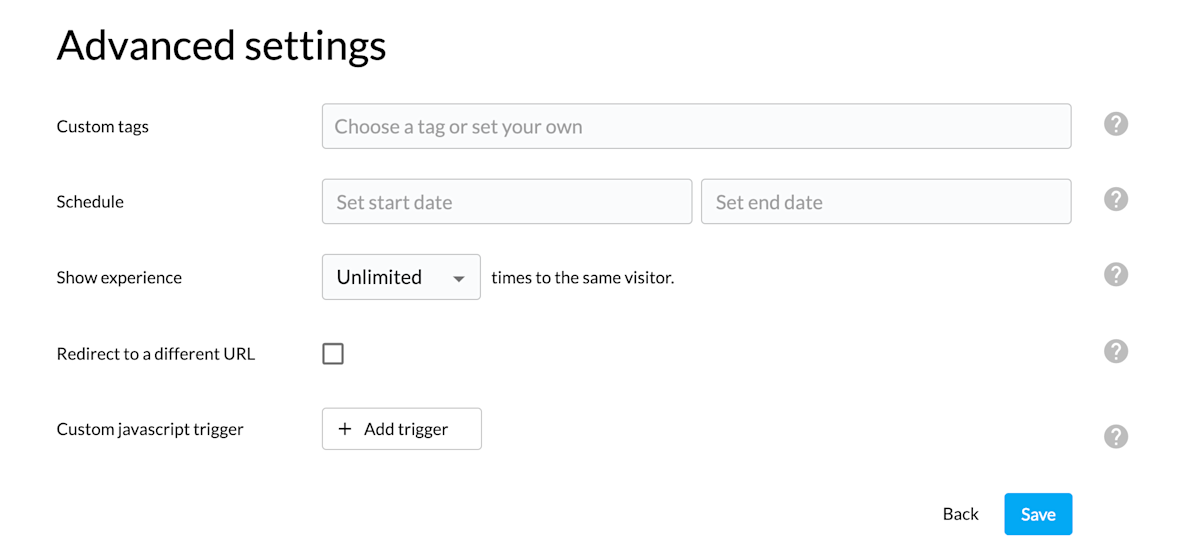This screenshot has height=556, width=1200.
Task: Click the Add trigger button
Action: 401,429
